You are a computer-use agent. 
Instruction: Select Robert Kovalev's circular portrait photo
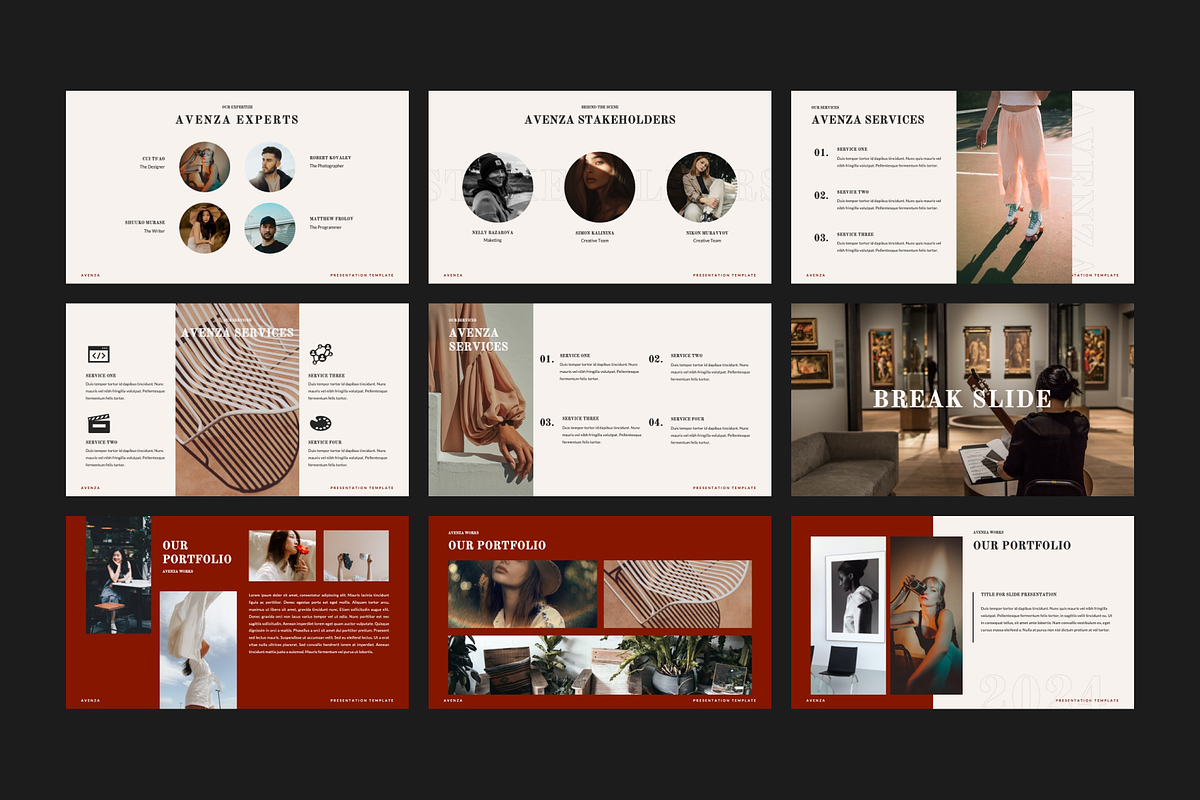click(x=270, y=167)
